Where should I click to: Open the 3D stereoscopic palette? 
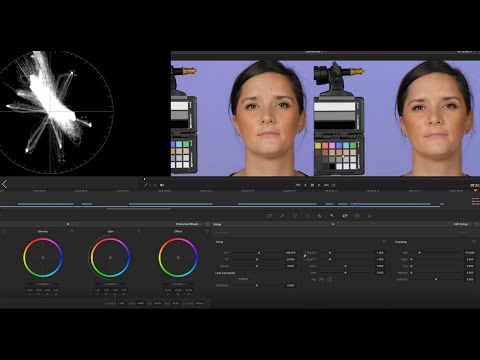(357, 216)
